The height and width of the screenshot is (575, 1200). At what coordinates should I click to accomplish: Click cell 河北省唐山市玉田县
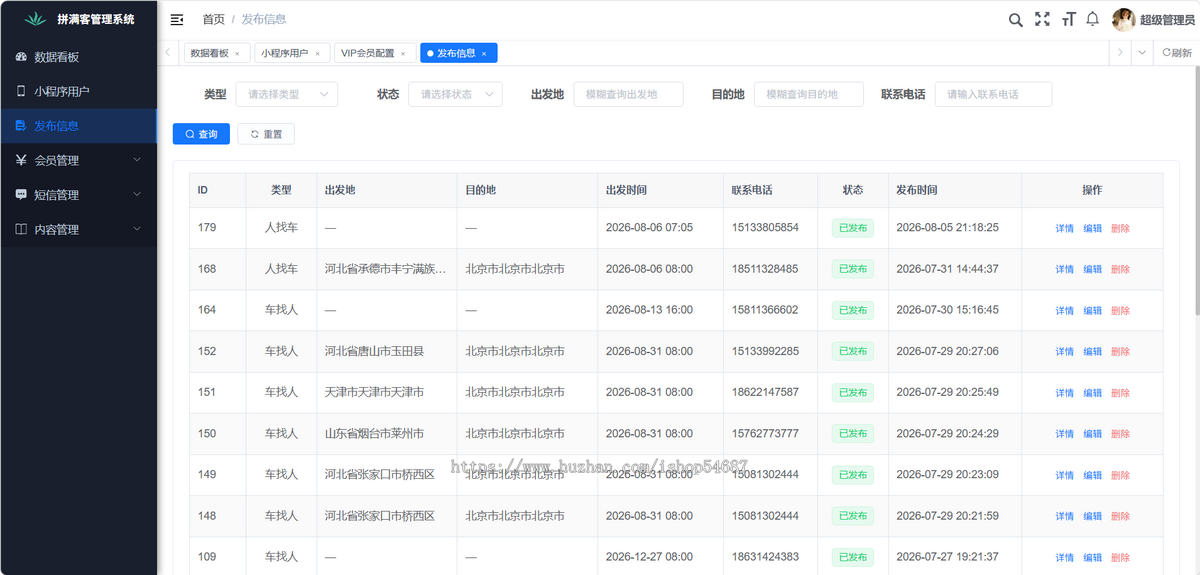374,351
